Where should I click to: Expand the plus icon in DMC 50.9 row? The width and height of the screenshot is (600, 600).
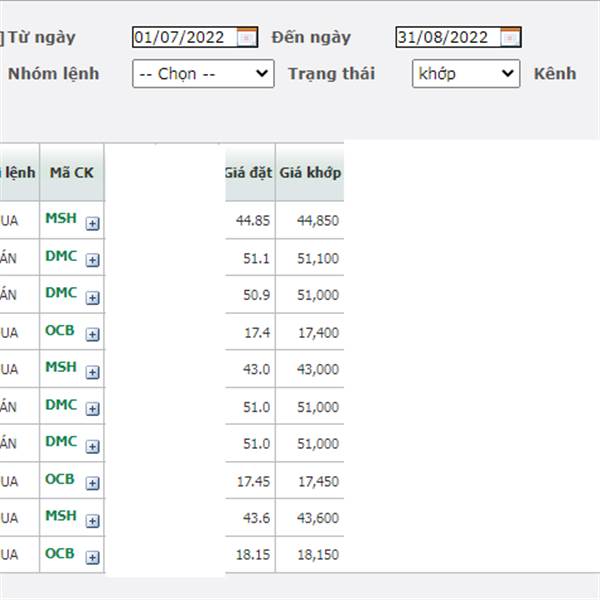tap(92, 298)
